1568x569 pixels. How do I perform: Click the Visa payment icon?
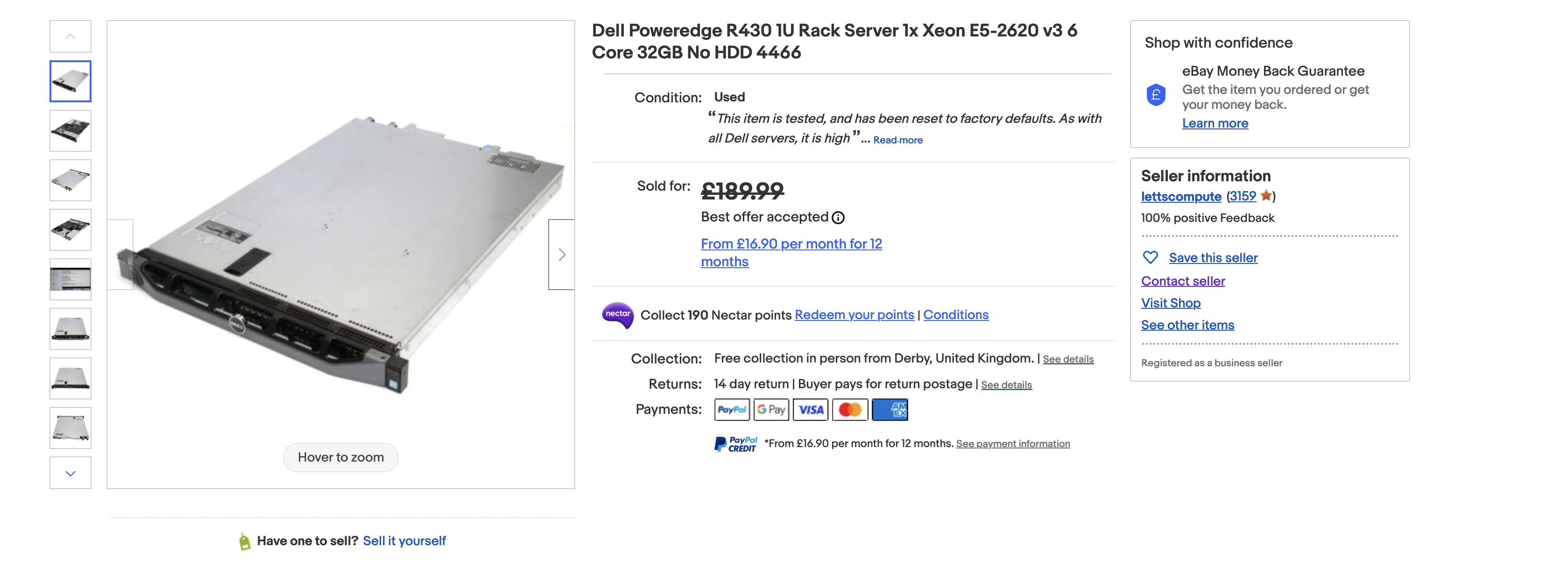pos(810,410)
